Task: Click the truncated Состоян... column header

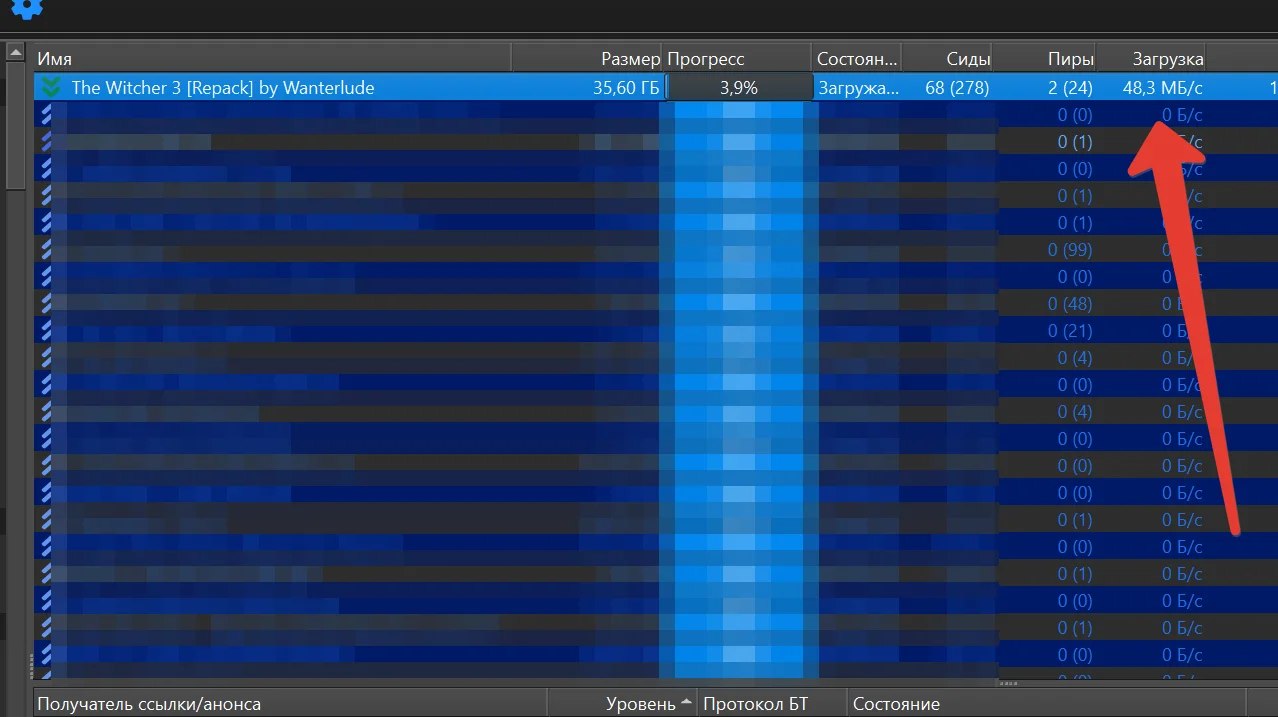Action: point(857,59)
